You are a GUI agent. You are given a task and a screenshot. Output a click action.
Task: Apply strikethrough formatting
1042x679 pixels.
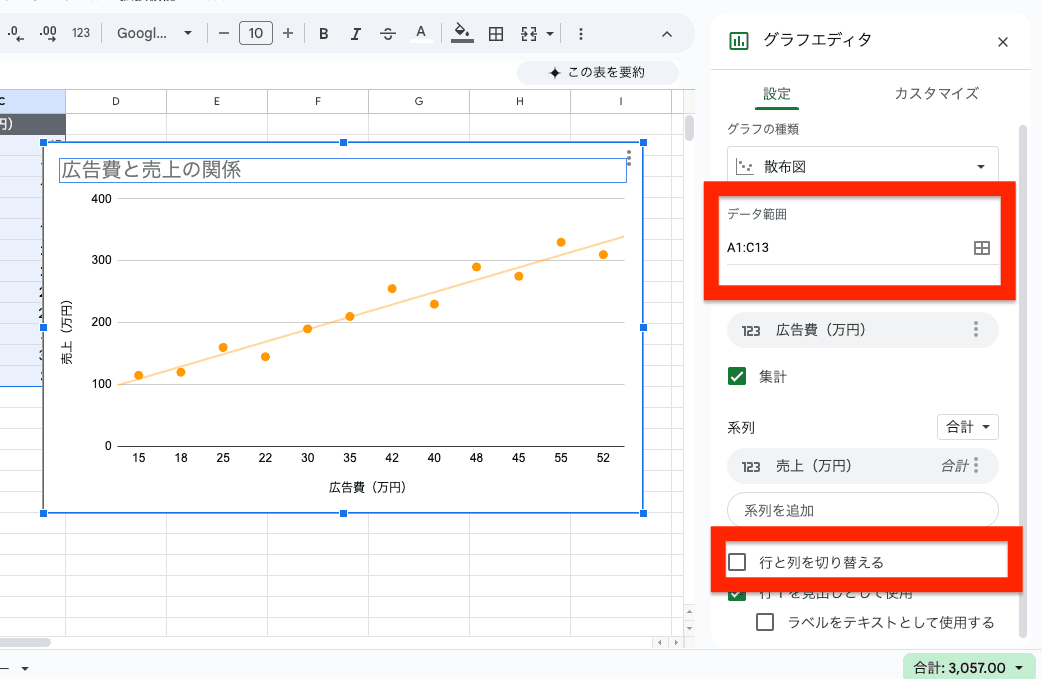click(388, 34)
